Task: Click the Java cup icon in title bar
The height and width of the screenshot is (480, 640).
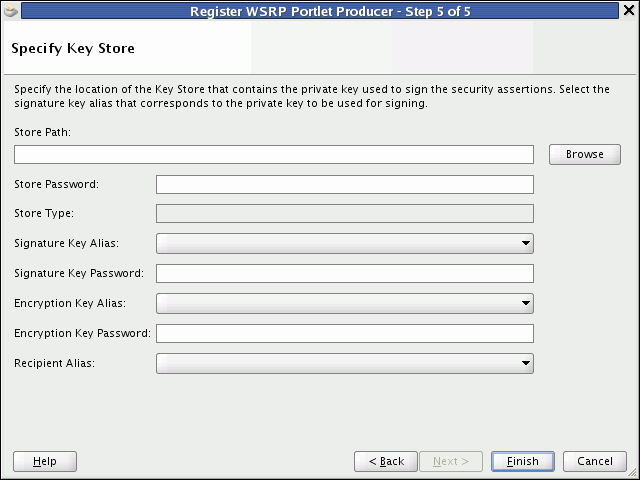Action: 11,11
